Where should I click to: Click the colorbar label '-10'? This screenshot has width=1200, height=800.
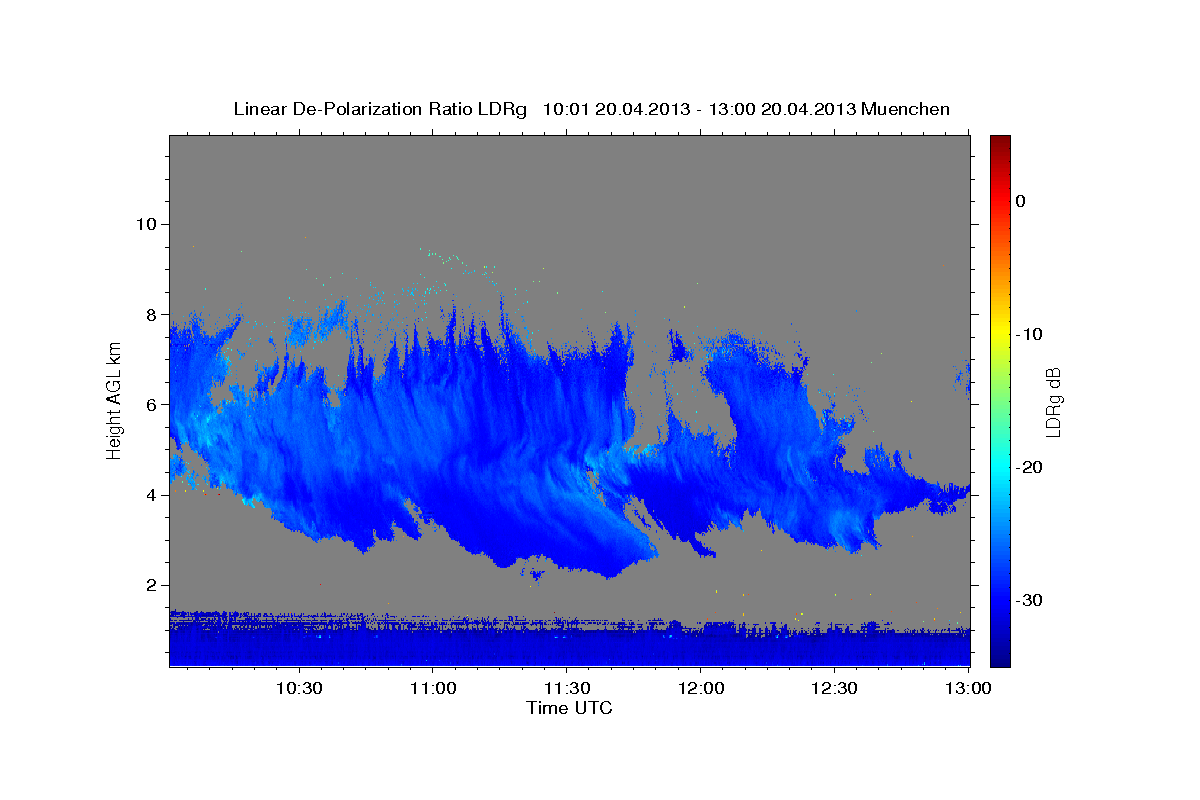tap(1029, 334)
